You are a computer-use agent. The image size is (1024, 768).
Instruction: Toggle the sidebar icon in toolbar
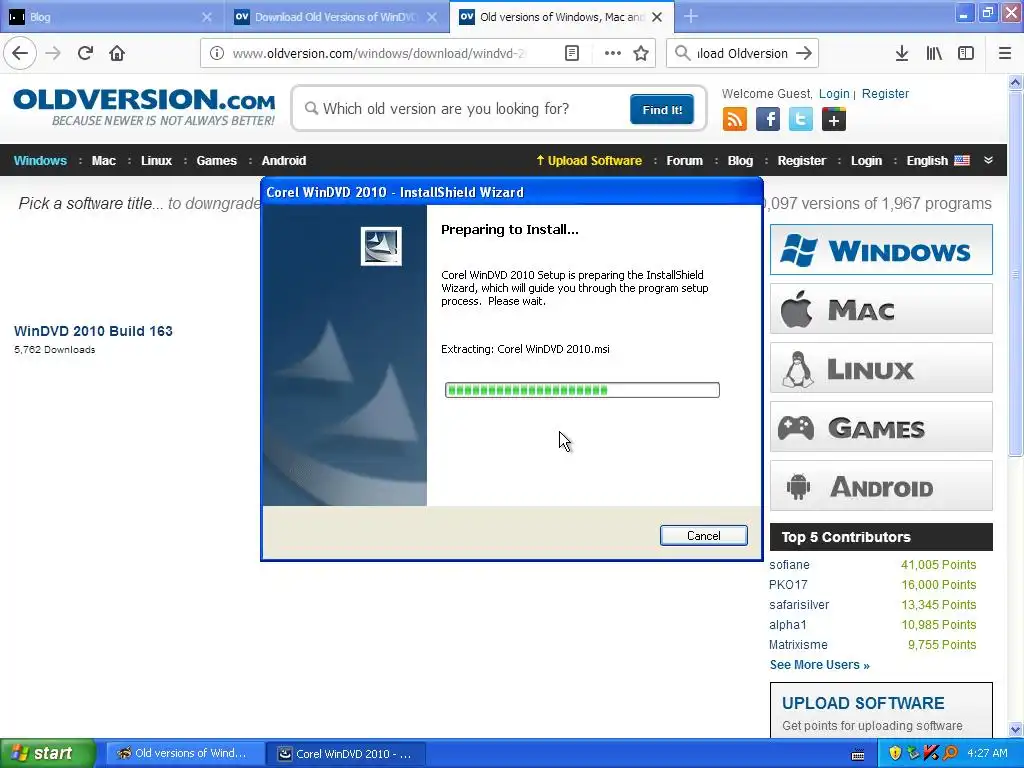pyautogui.click(x=966, y=54)
